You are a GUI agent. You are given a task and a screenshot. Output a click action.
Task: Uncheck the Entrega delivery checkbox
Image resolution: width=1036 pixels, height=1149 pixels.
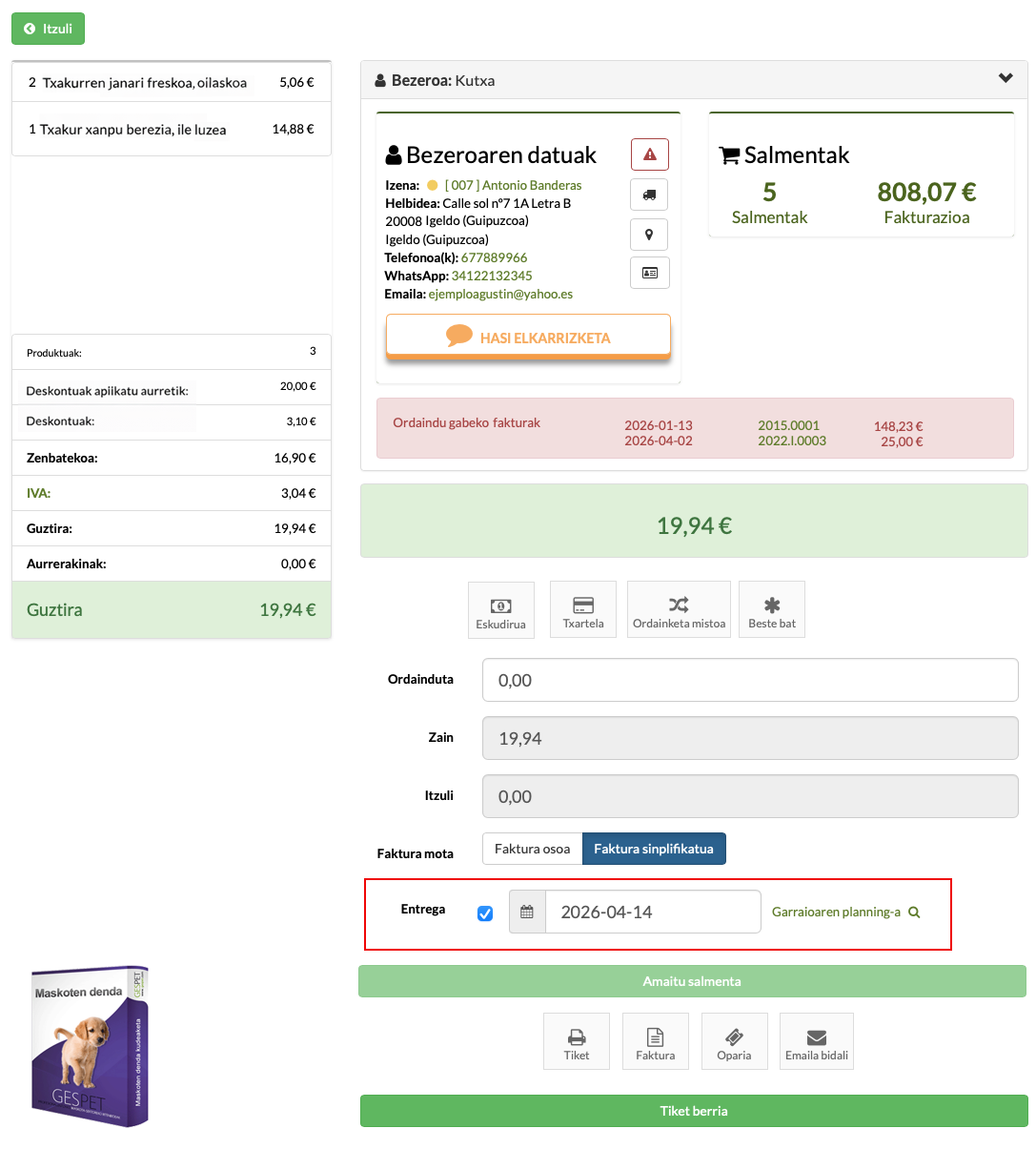[484, 913]
